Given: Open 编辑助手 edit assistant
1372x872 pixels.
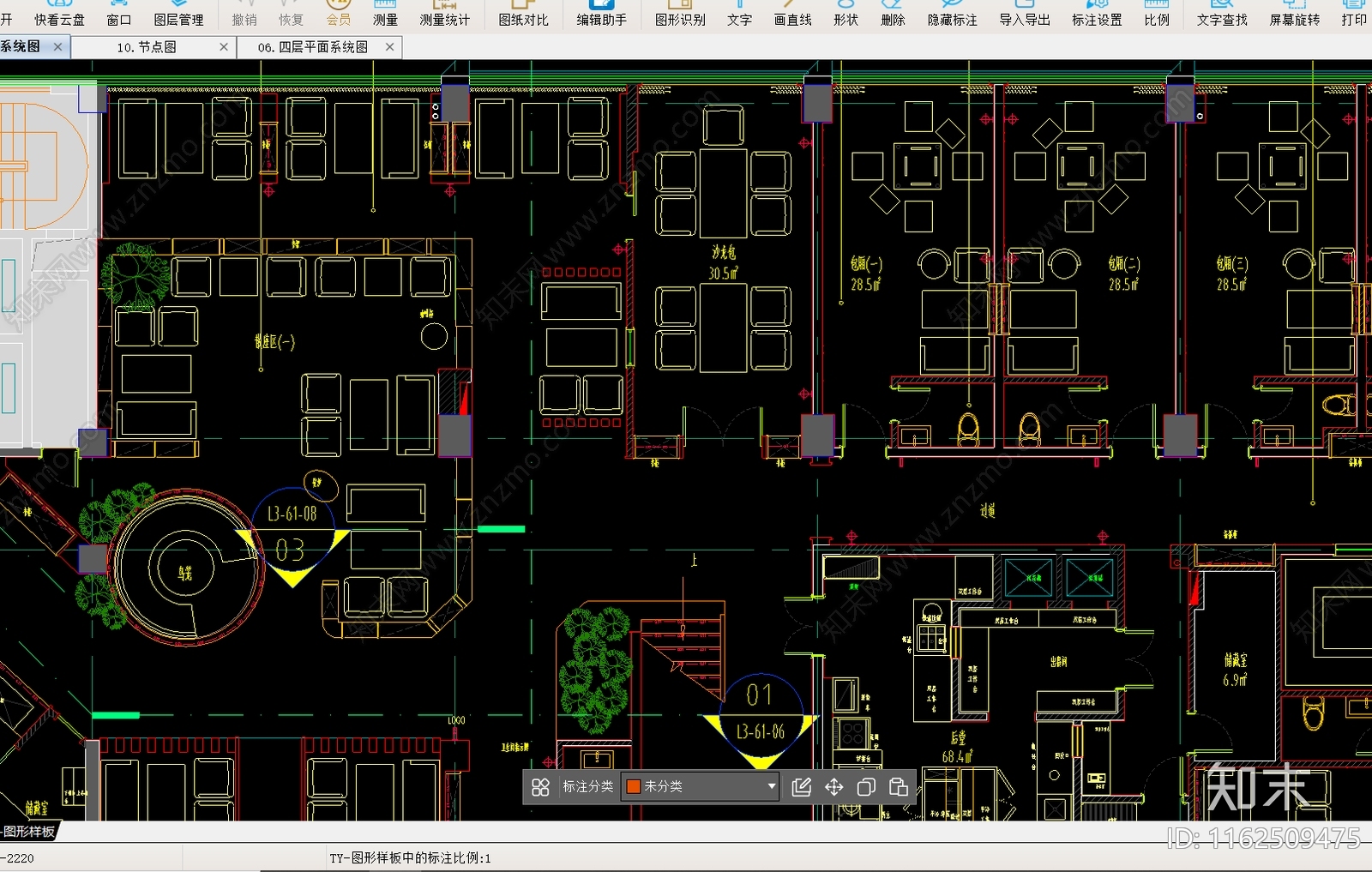Looking at the screenshot, I should pos(601,14).
